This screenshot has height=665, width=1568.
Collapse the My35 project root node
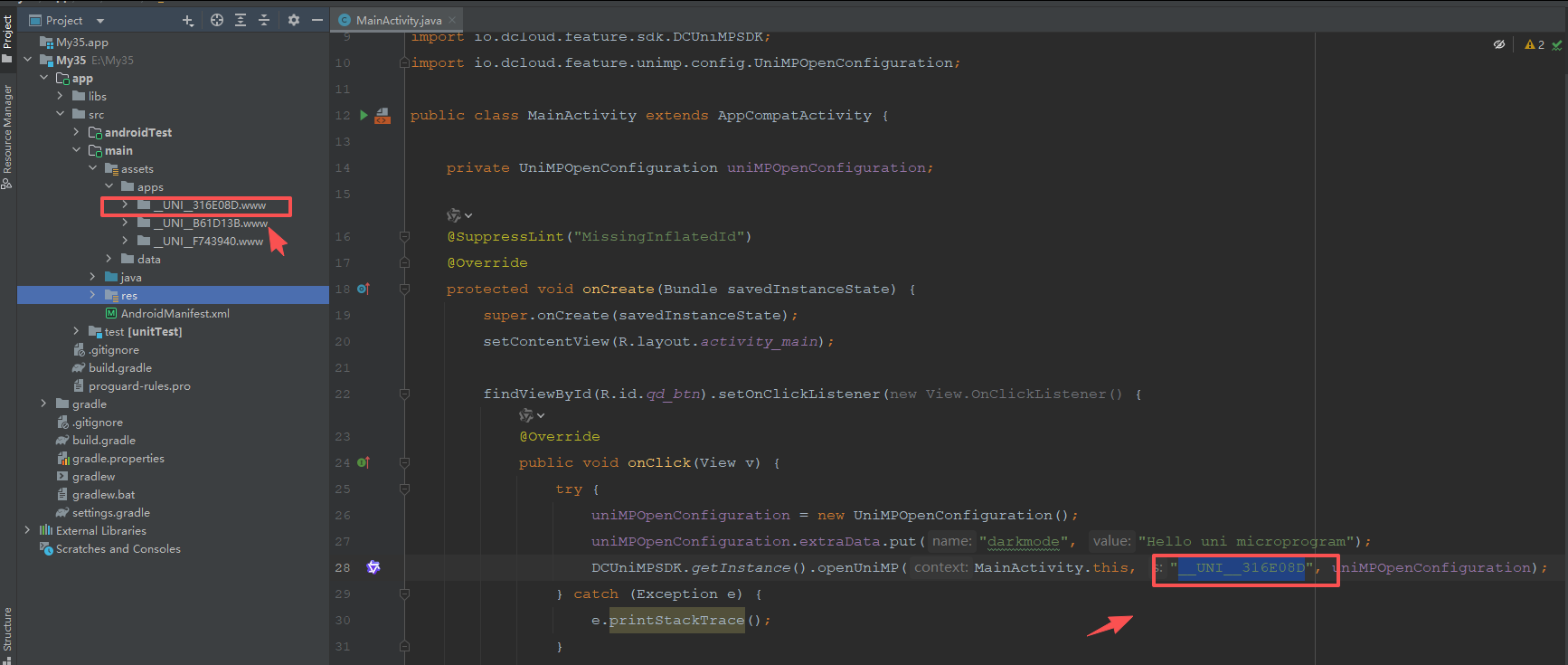[x=27, y=60]
